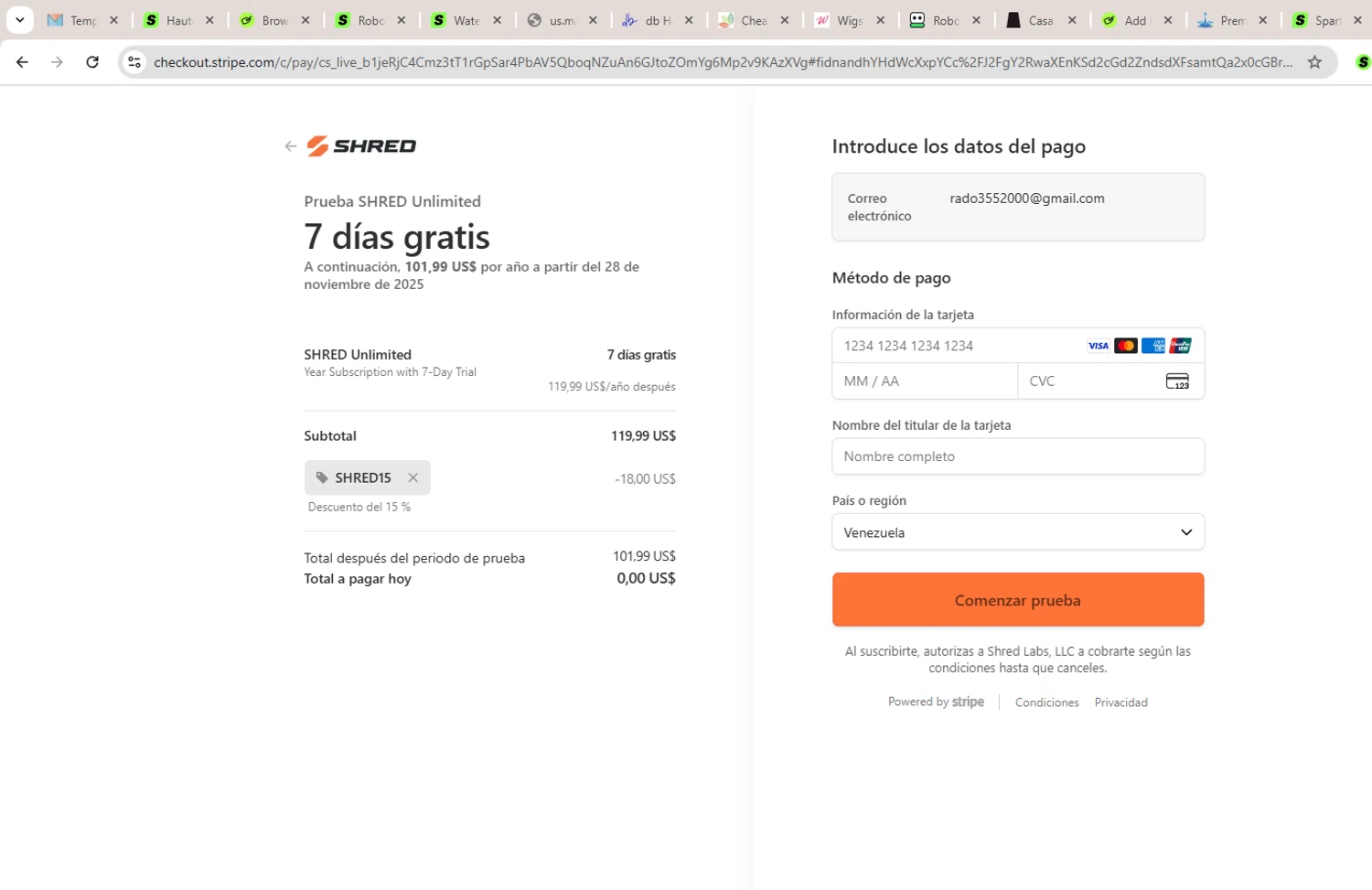Reload the Stripe checkout page

click(92, 62)
